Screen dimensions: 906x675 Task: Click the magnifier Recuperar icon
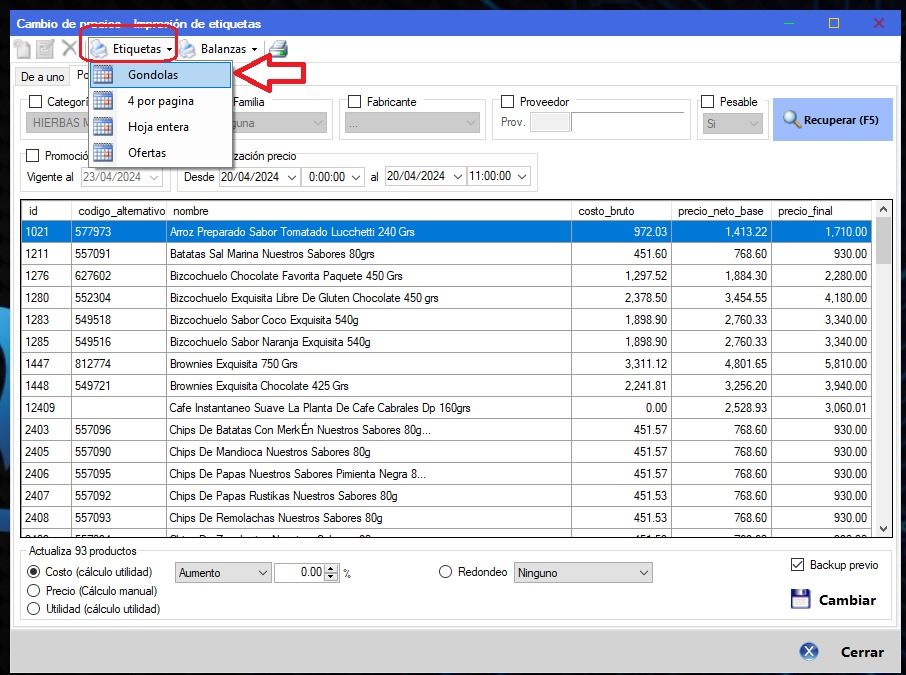(x=791, y=119)
